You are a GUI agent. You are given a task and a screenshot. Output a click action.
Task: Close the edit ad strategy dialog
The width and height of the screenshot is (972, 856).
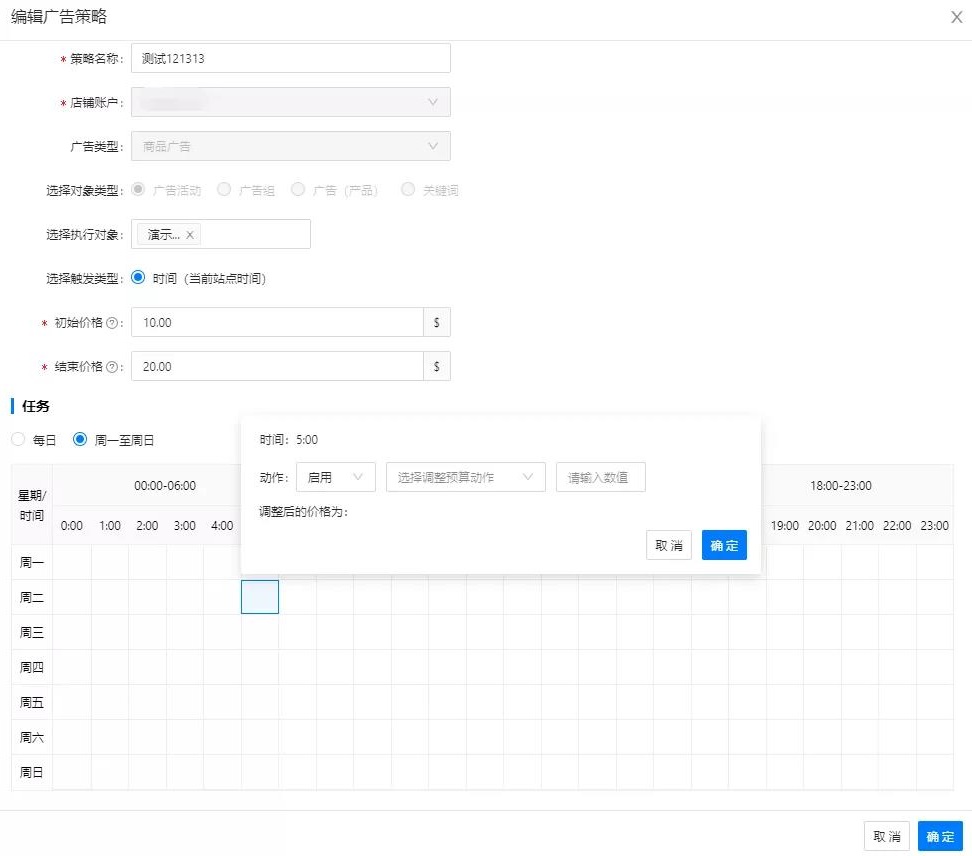(956, 17)
